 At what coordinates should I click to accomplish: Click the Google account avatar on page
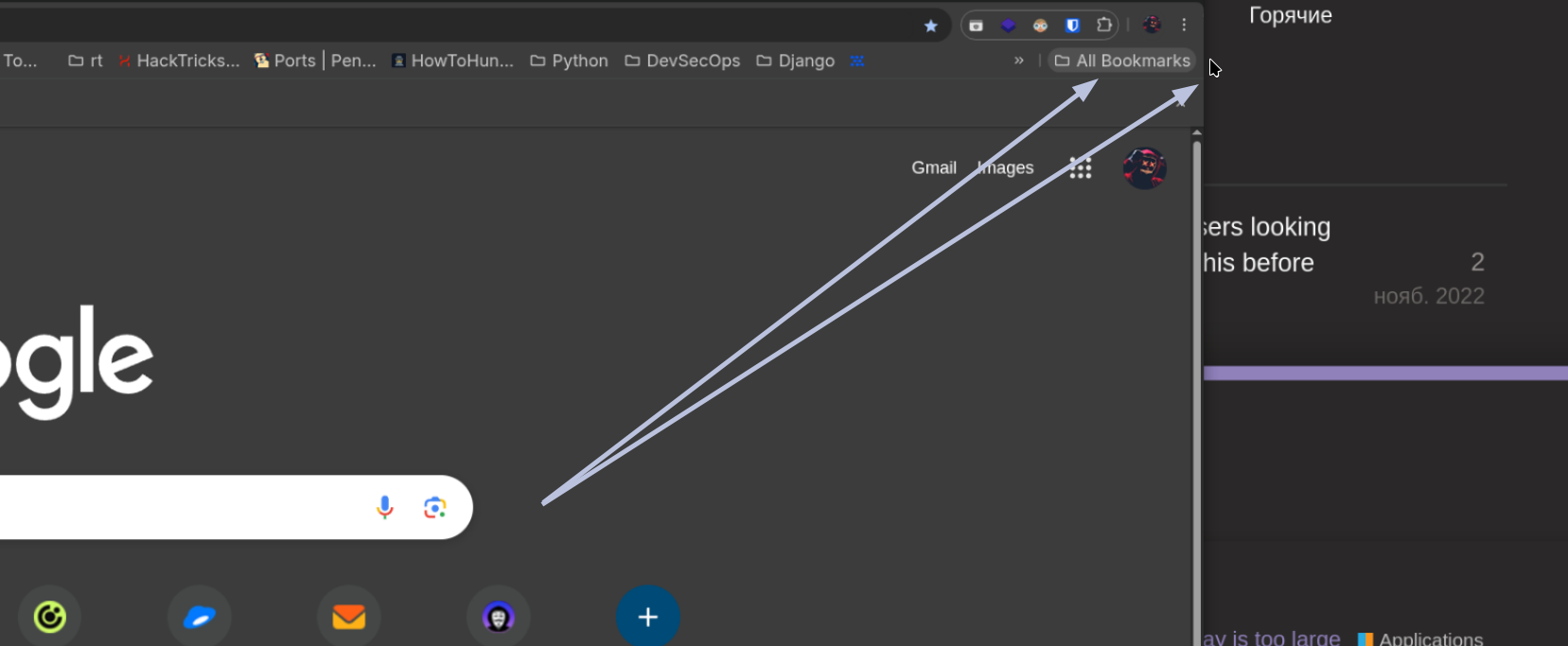click(1144, 168)
